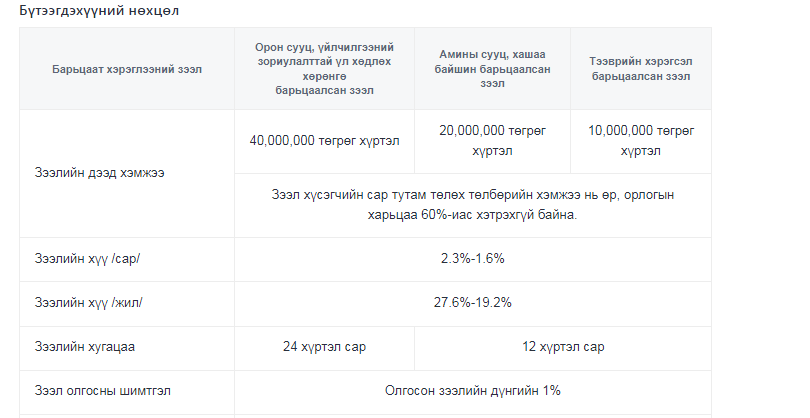Select the 'Олгосон зээлийн дүнгийн 1%' fee cell
The height and width of the screenshot is (418, 810).
[473, 391]
